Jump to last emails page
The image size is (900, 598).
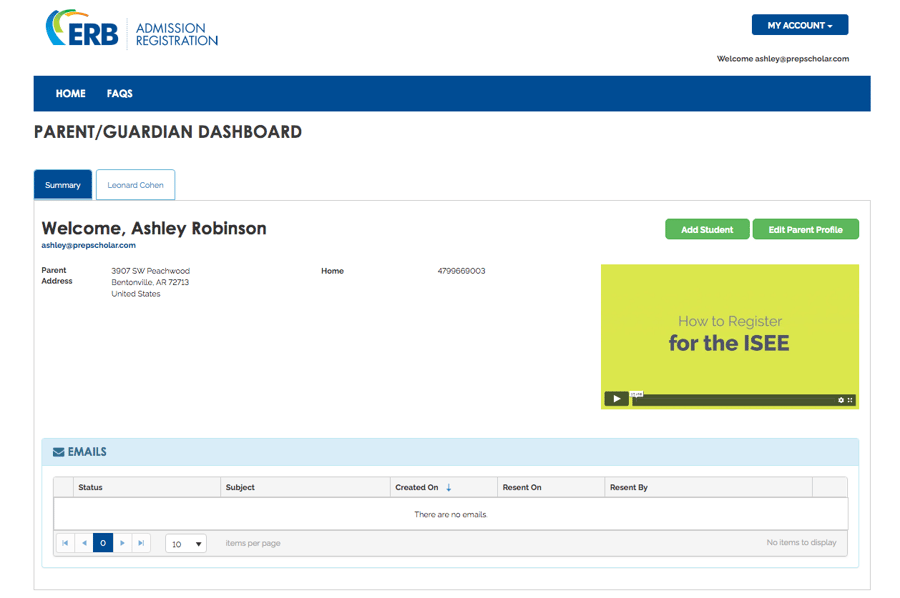point(141,543)
